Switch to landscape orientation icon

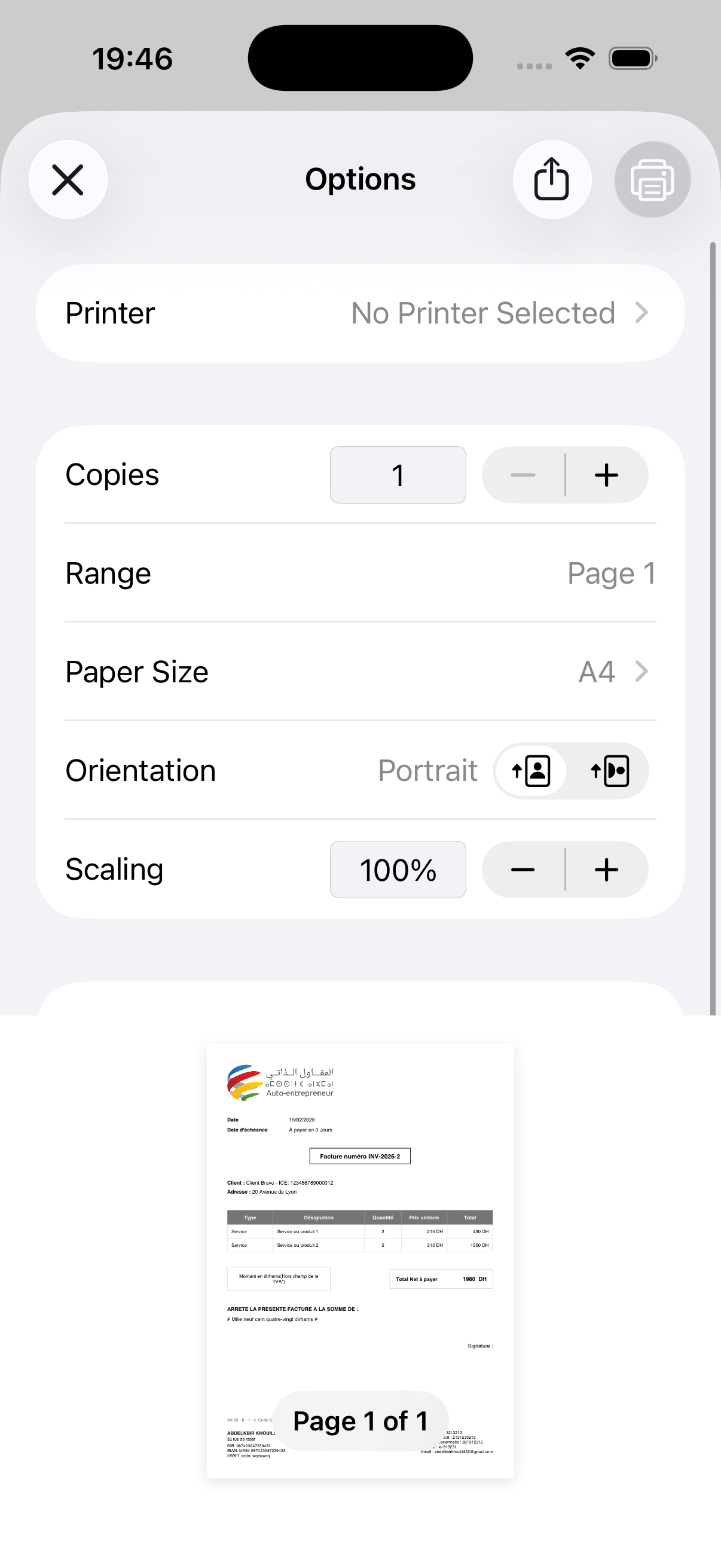click(610, 771)
